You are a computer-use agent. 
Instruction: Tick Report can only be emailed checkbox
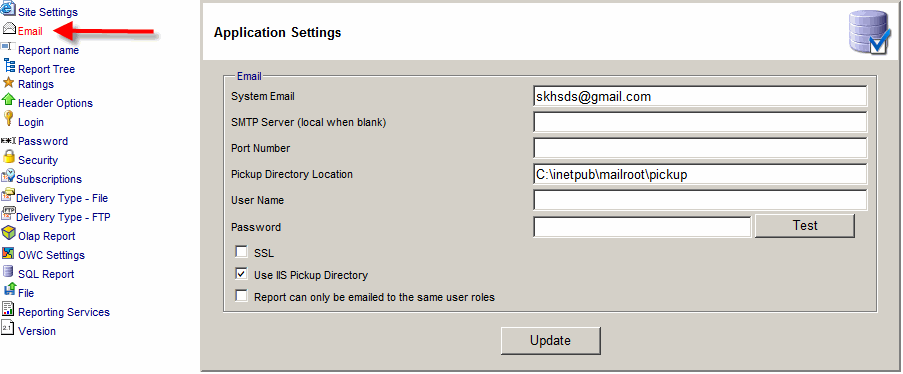coord(241,296)
